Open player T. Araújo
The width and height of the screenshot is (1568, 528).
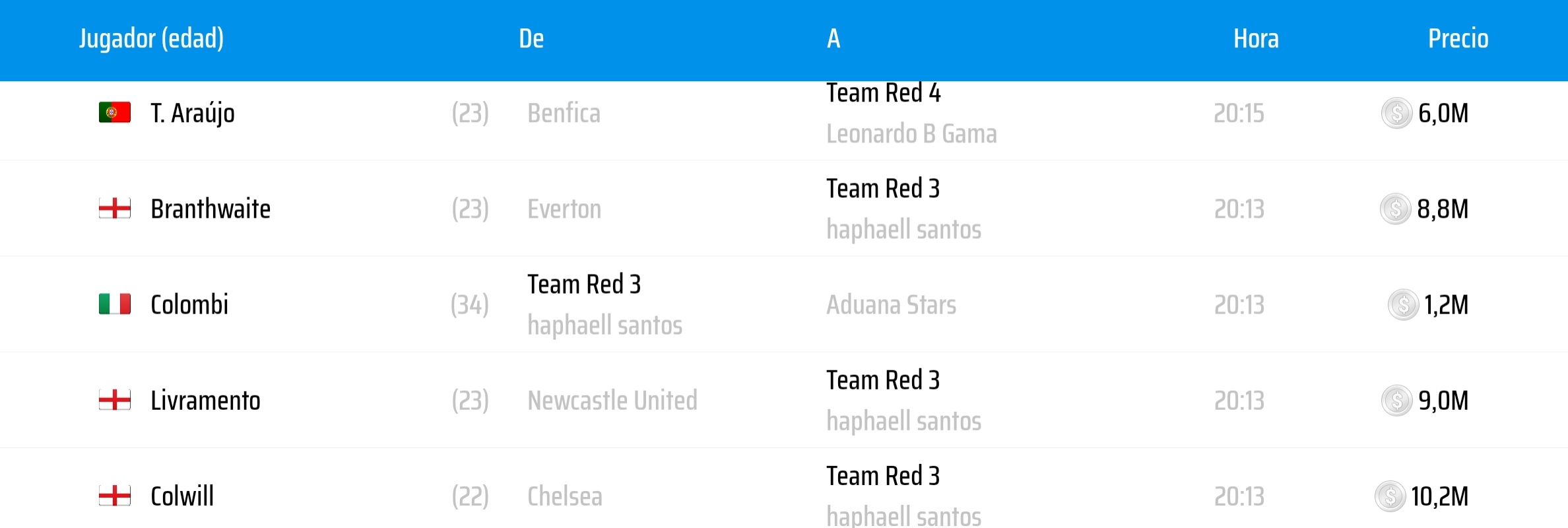(x=193, y=114)
